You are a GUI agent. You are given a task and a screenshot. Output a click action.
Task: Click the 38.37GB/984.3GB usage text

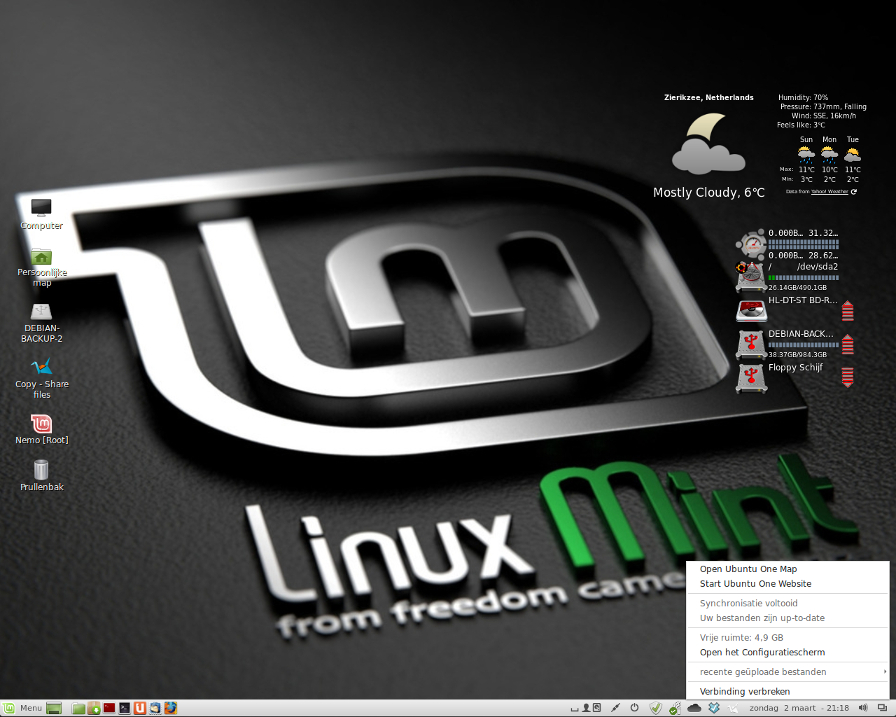pos(797,355)
